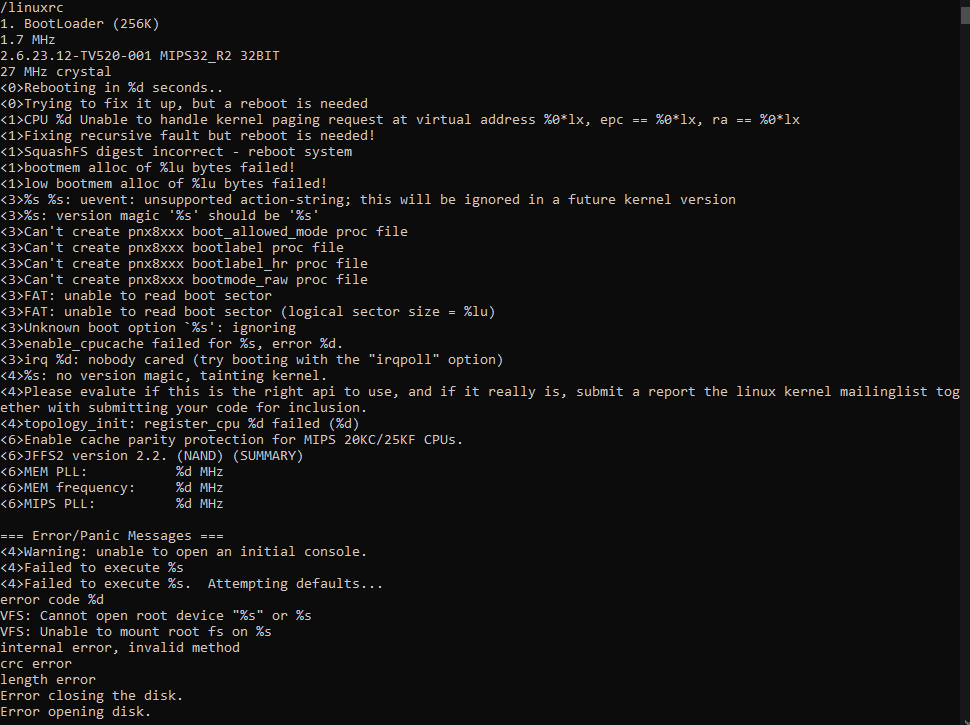970x725 pixels.
Task: Click the 'Error opening disk.' line
Action: click(x=75, y=713)
